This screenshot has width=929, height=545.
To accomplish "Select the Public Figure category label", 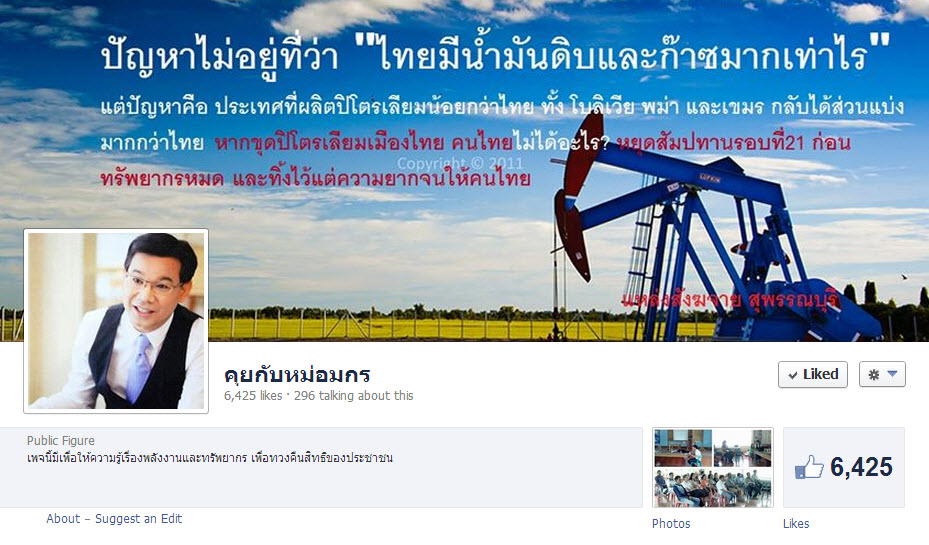I will click(x=60, y=441).
